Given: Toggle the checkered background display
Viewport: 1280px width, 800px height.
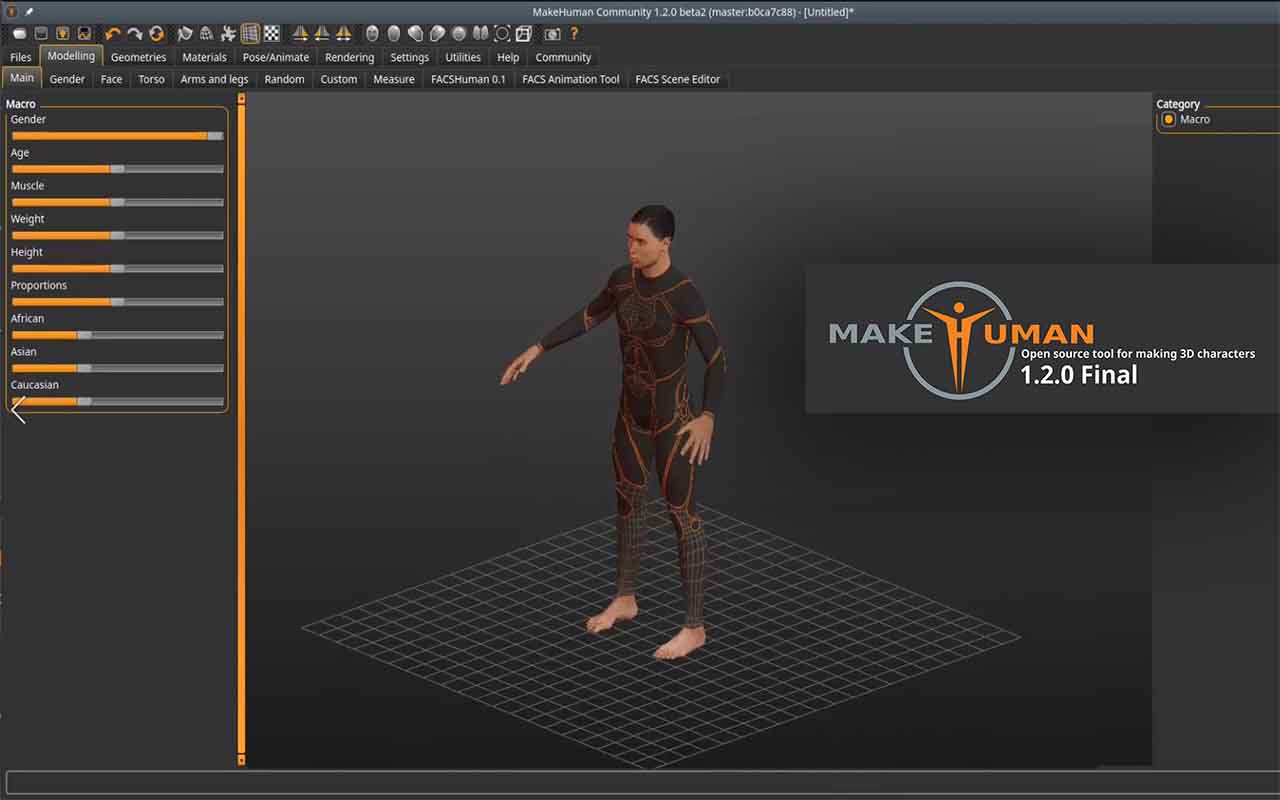Looking at the screenshot, I should [x=272, y=32].
